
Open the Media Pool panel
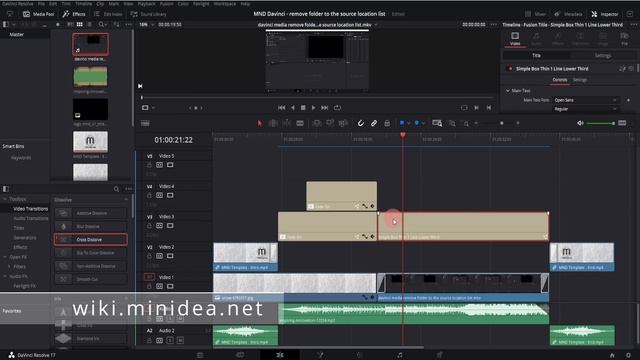pyautogui.click(x=38, y=14)
